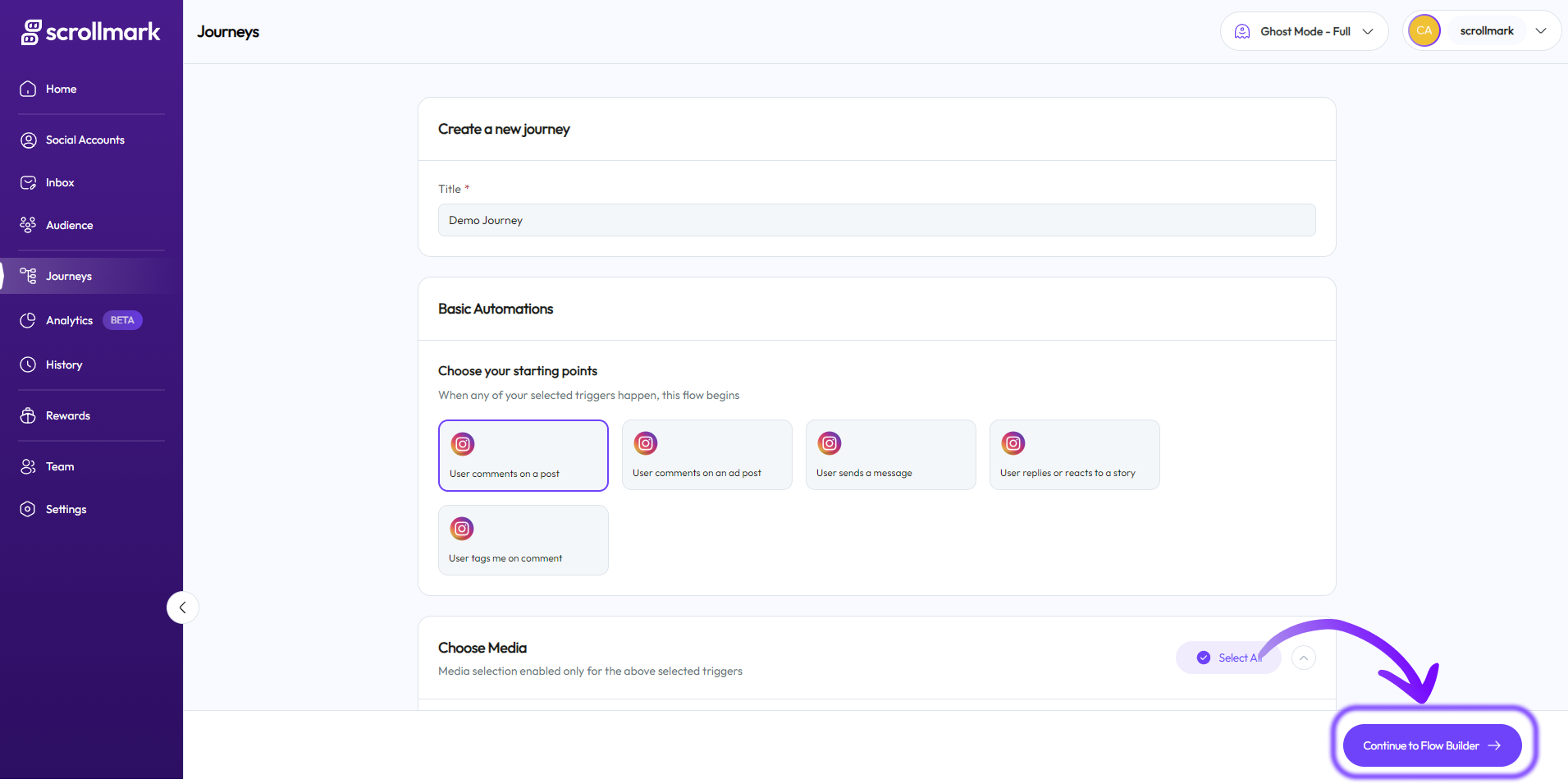Open the History section
The width and height of the screenshot is (1568, 784).
[x=64, y=364]
